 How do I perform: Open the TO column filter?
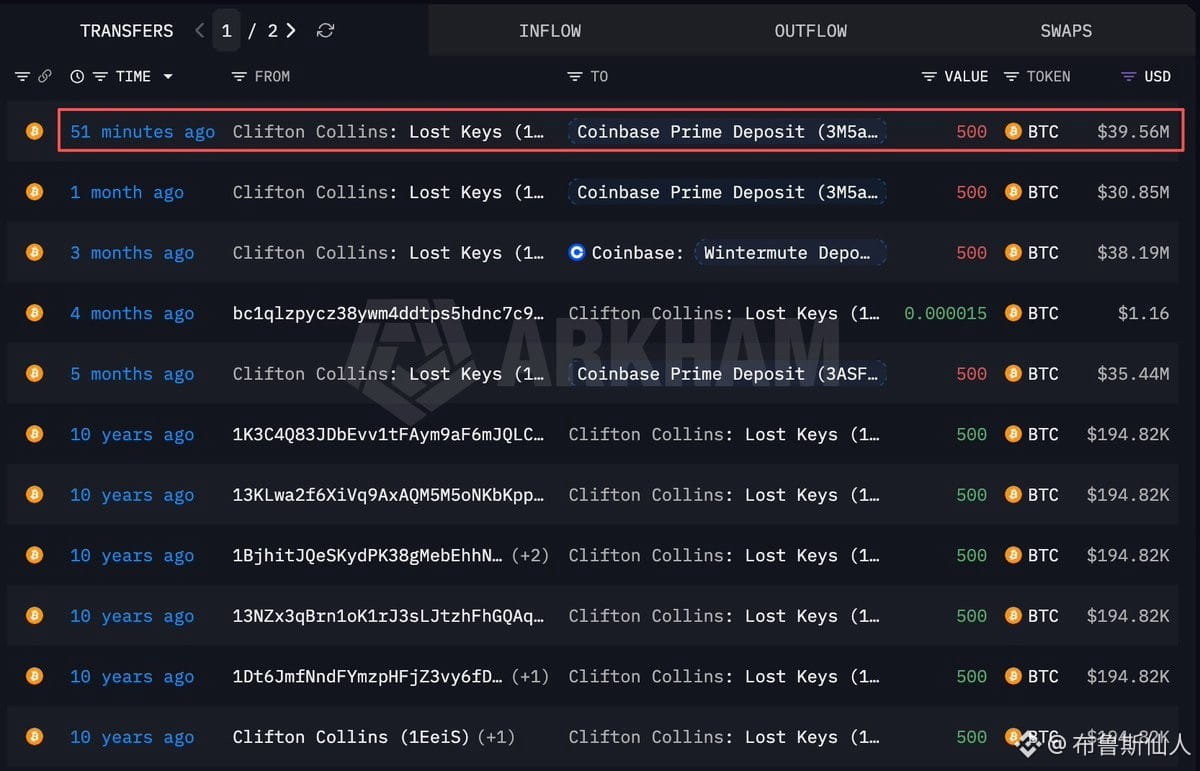(574, 76)
